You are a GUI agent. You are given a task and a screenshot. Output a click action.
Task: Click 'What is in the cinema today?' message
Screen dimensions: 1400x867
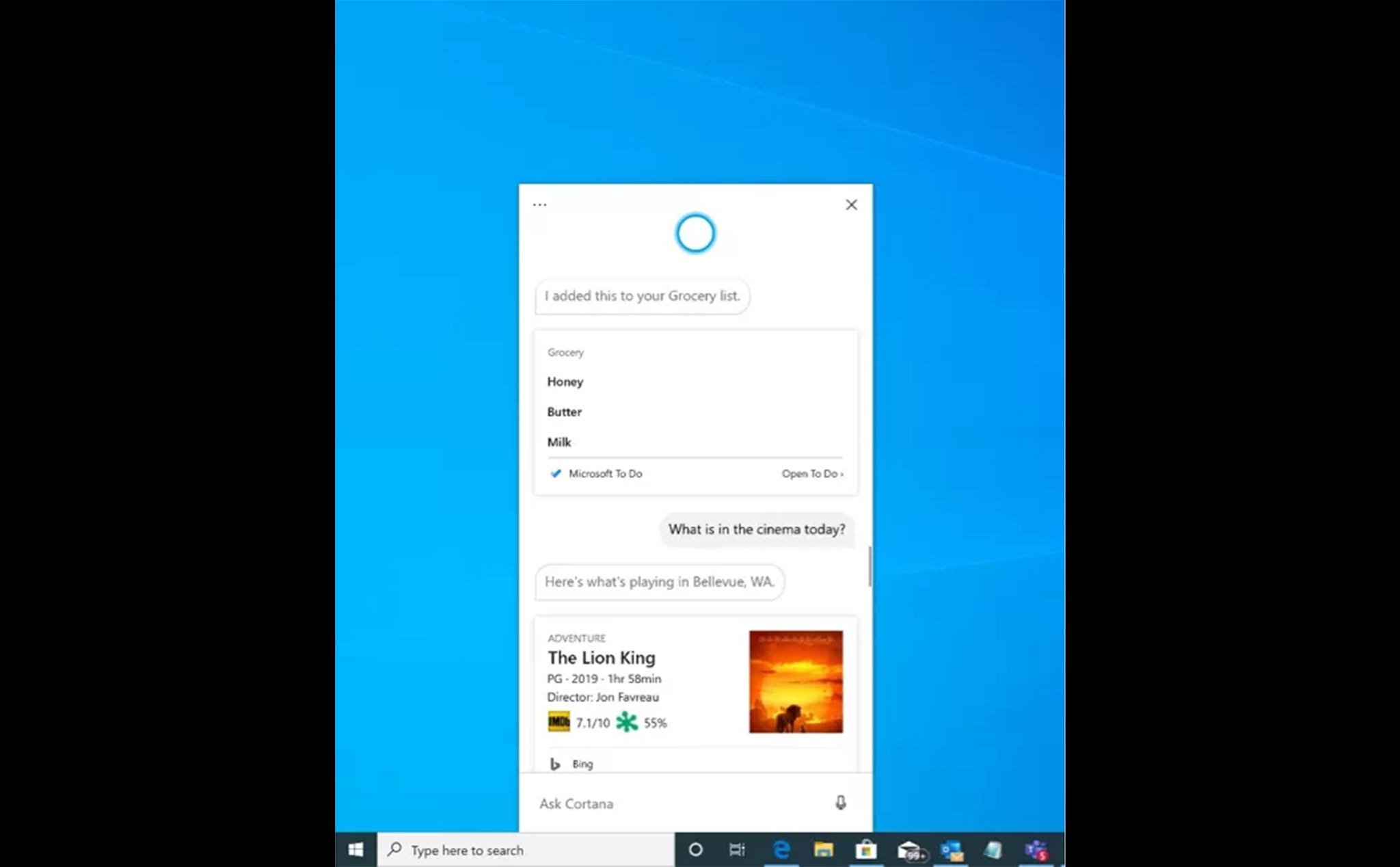[757, 529]
